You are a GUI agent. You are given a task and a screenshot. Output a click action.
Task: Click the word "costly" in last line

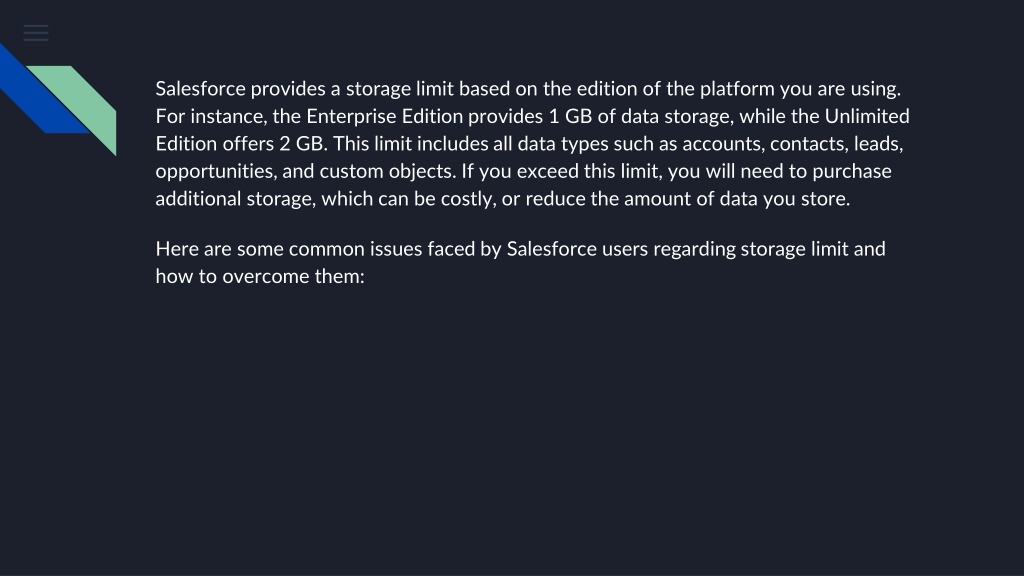coord(468,199)
